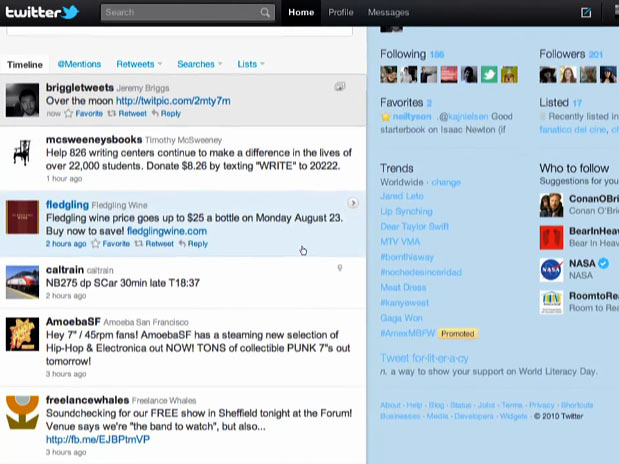Open the NASA profile avatar
The width and height of the screenshot is (619, 464).
551,269
